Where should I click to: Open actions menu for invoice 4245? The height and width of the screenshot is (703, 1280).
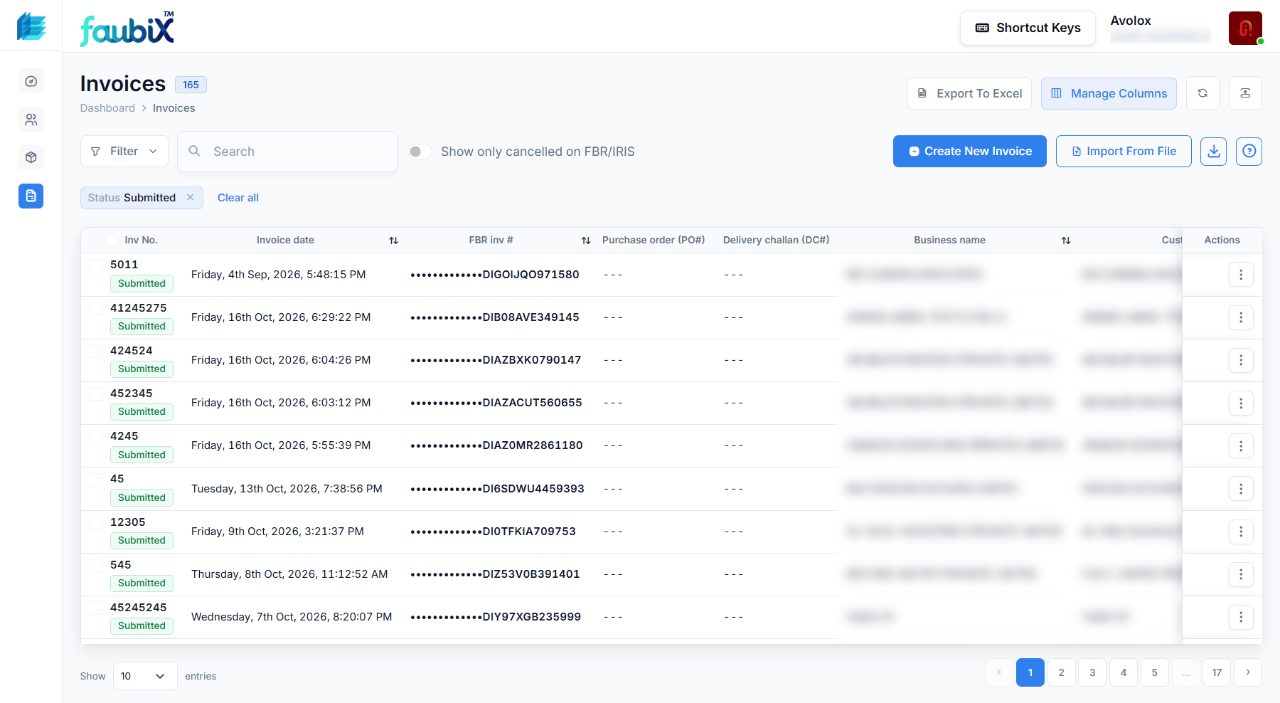click(1241, 446)
